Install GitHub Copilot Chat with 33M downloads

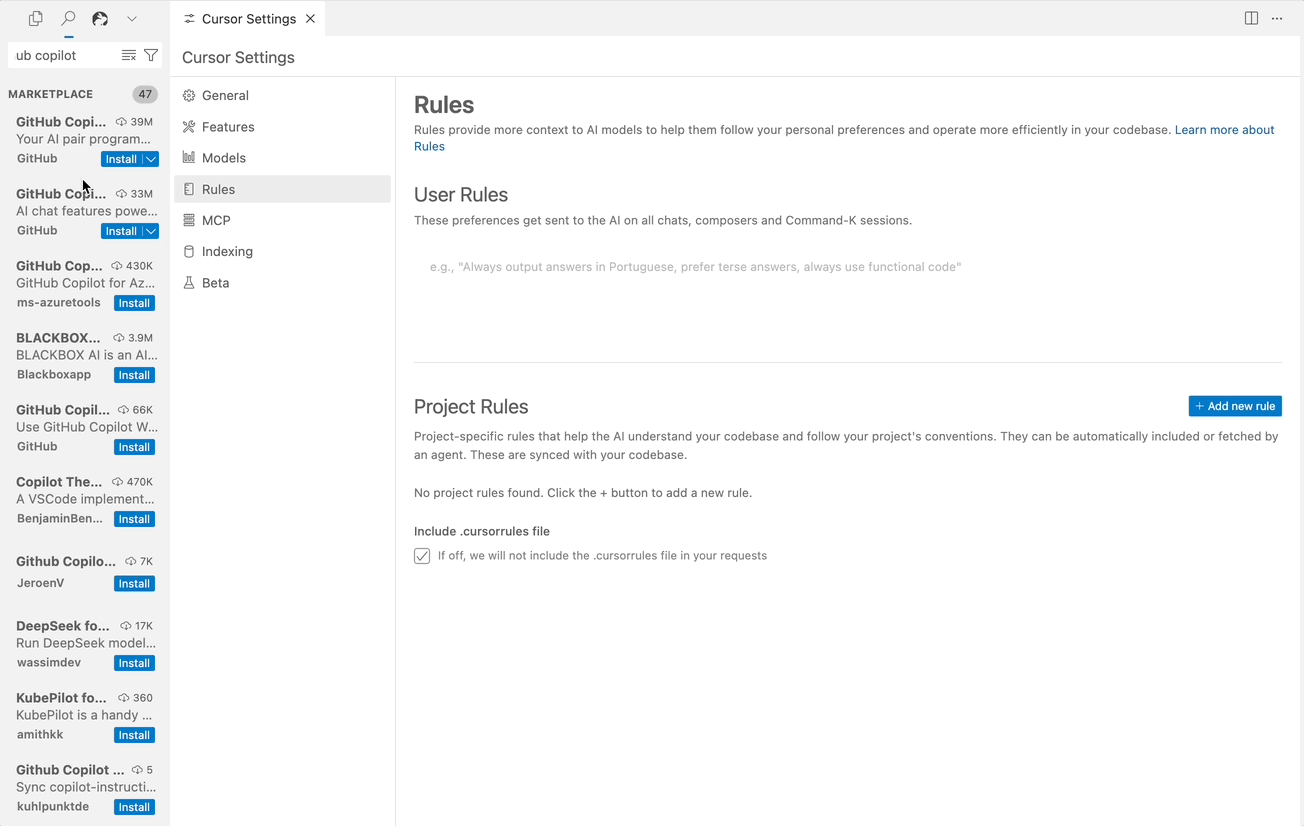click(121, 231)
